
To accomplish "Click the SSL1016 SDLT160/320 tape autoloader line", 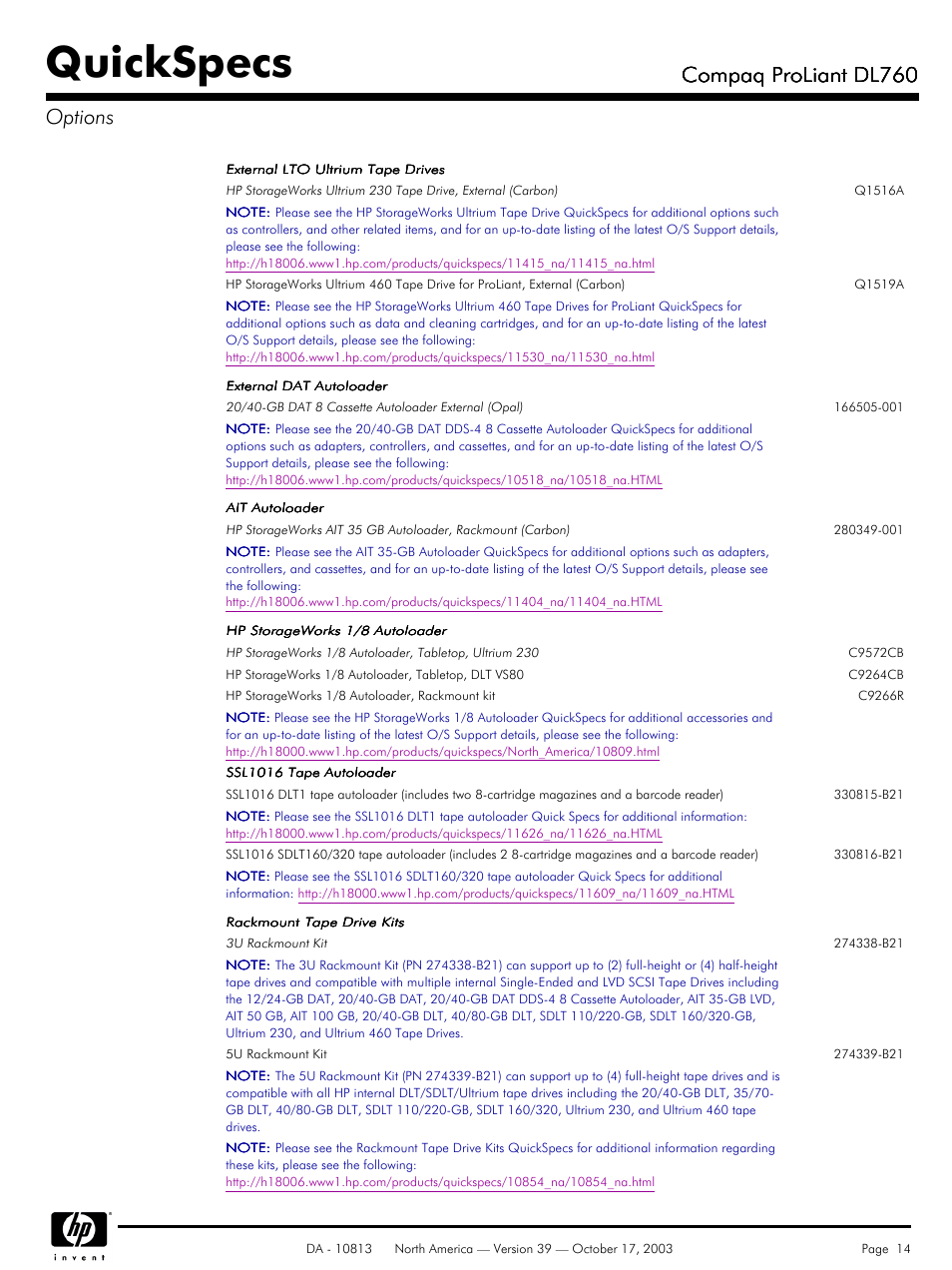I will click(492, 855).
